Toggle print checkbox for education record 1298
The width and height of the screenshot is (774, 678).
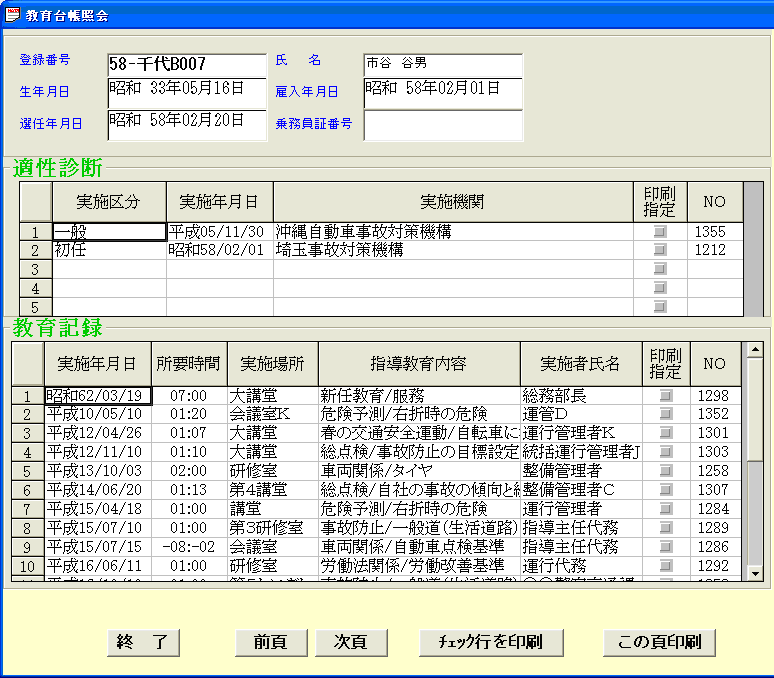click(x=665, y=396)
